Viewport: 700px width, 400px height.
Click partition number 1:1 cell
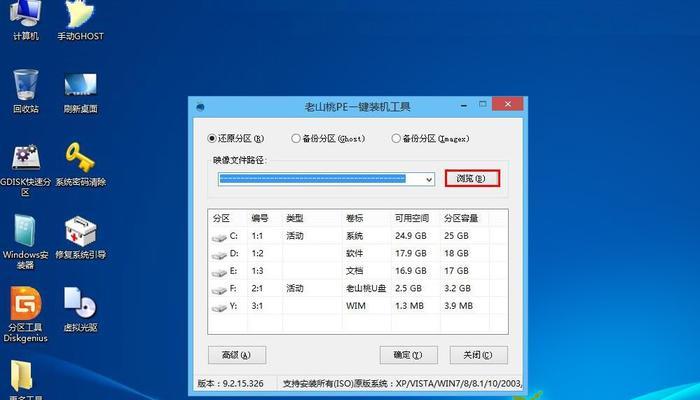(257, 236)
